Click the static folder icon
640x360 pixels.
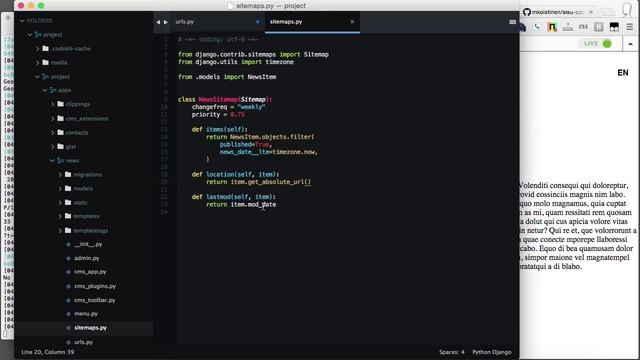click(68, 202)
